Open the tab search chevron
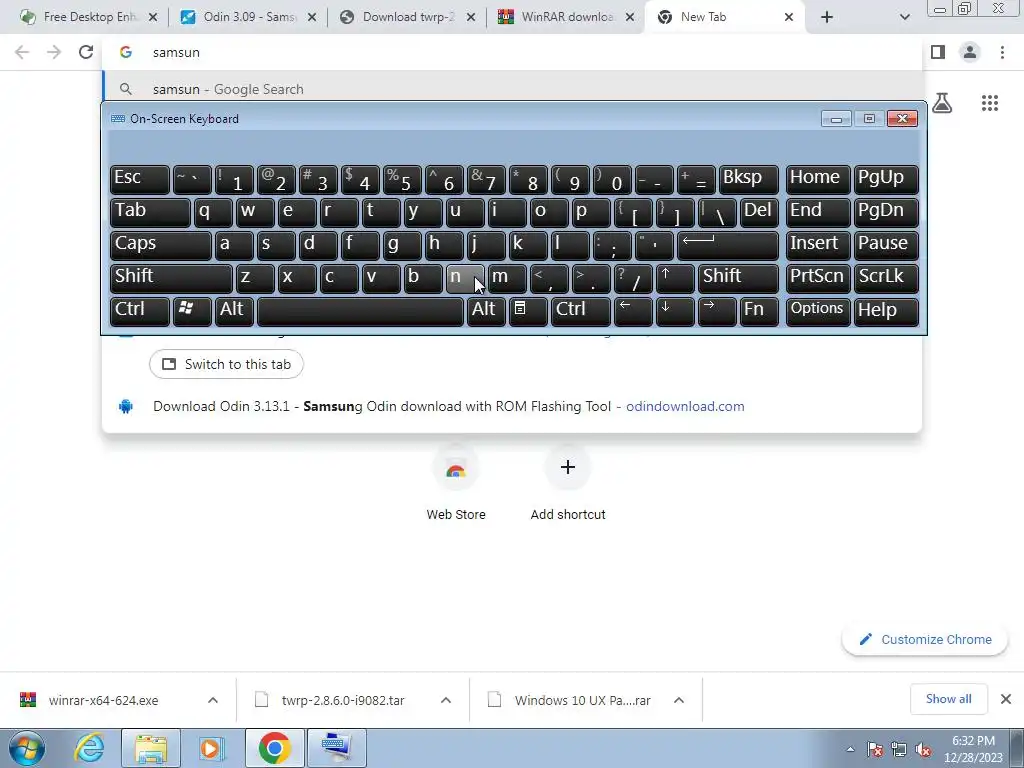 (x=904, y=17)
